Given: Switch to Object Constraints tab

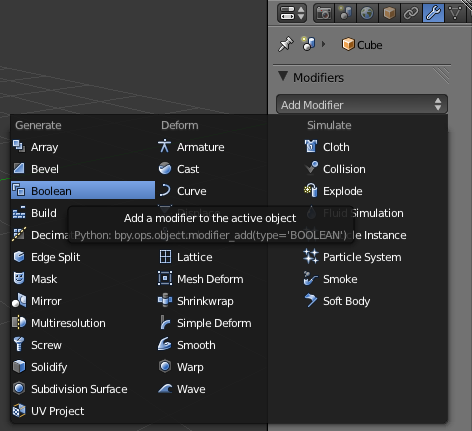Looking at the screenshot, I should click(411, 13).
